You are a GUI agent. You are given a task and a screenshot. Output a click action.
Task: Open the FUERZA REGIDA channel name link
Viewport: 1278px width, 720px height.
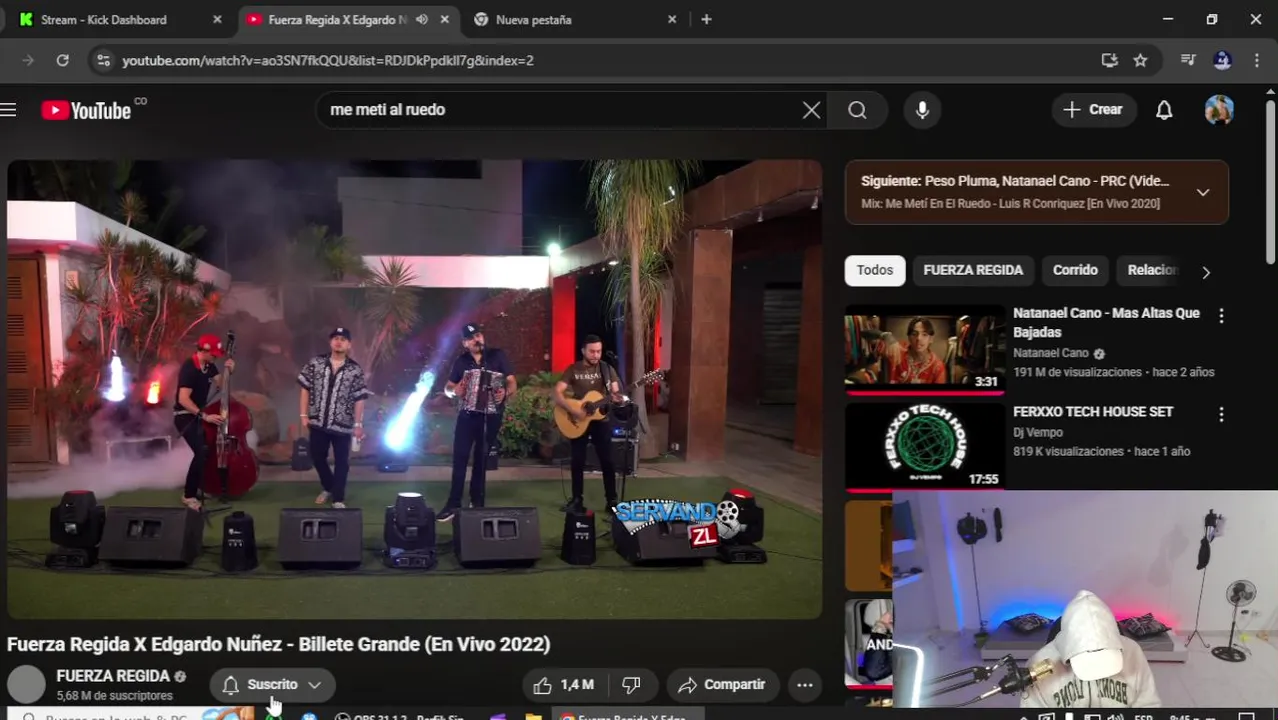[113, 676]
